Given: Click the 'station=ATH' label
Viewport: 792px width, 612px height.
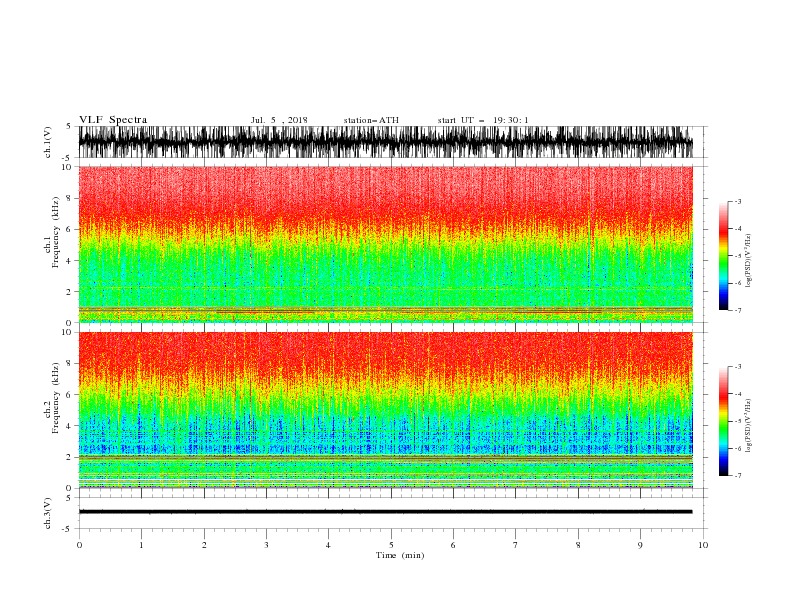Looking at the screenshot, I should point(371,120).
